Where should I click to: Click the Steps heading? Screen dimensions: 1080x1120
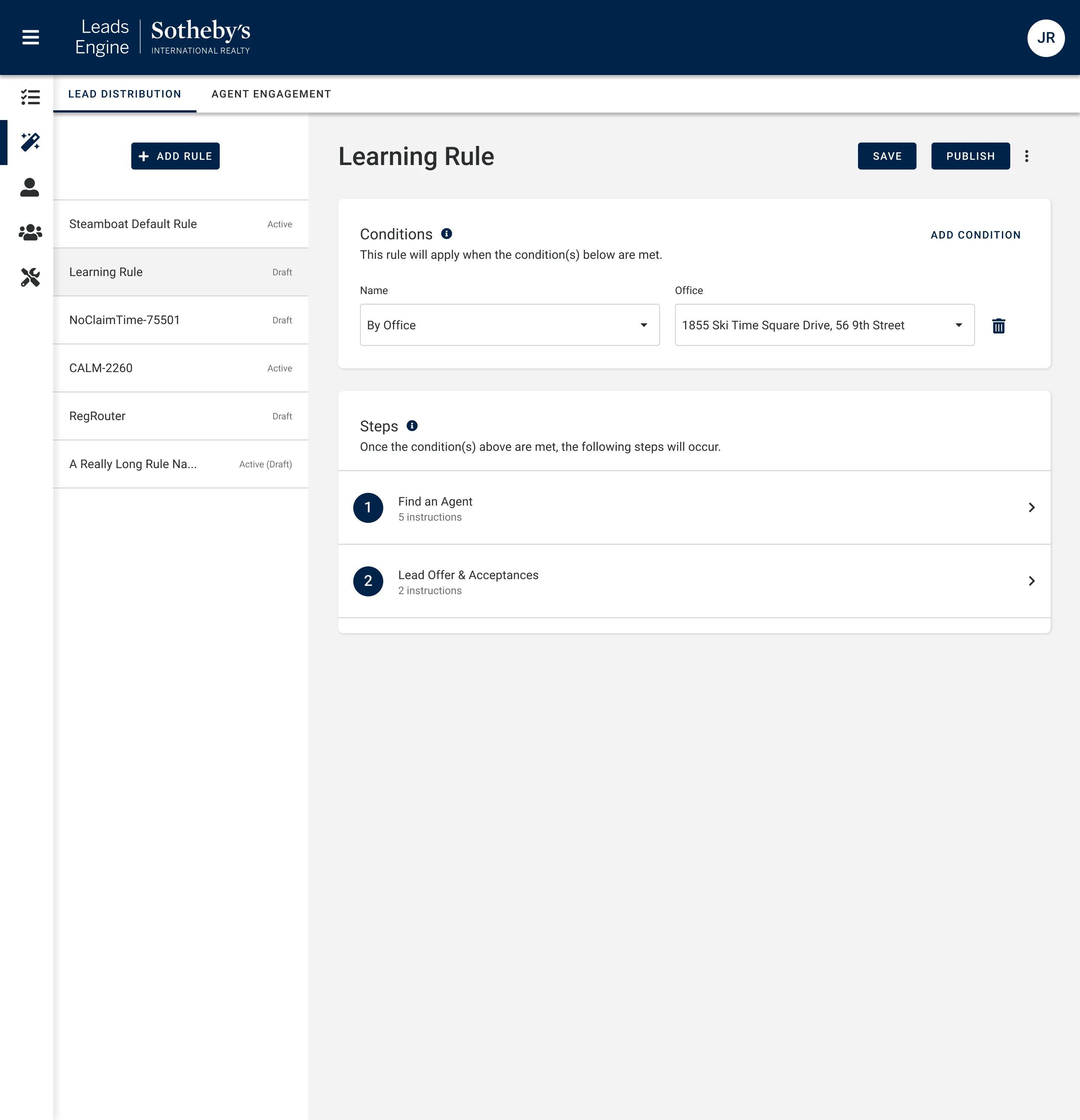(379, 426)
